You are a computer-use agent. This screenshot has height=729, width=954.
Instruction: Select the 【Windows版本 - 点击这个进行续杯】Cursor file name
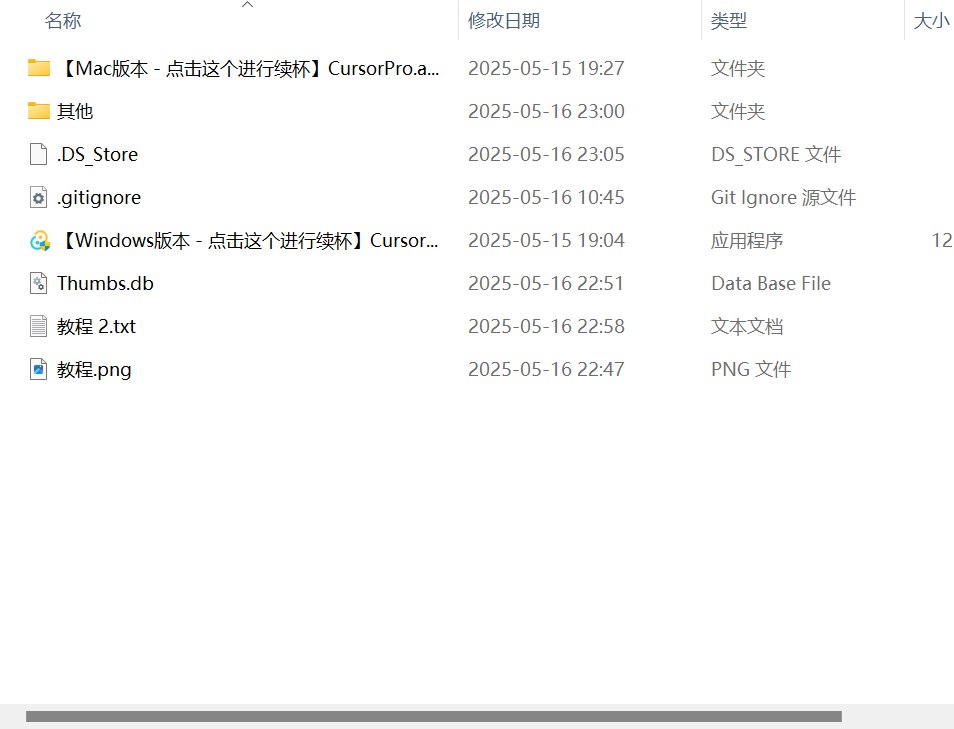248,240
